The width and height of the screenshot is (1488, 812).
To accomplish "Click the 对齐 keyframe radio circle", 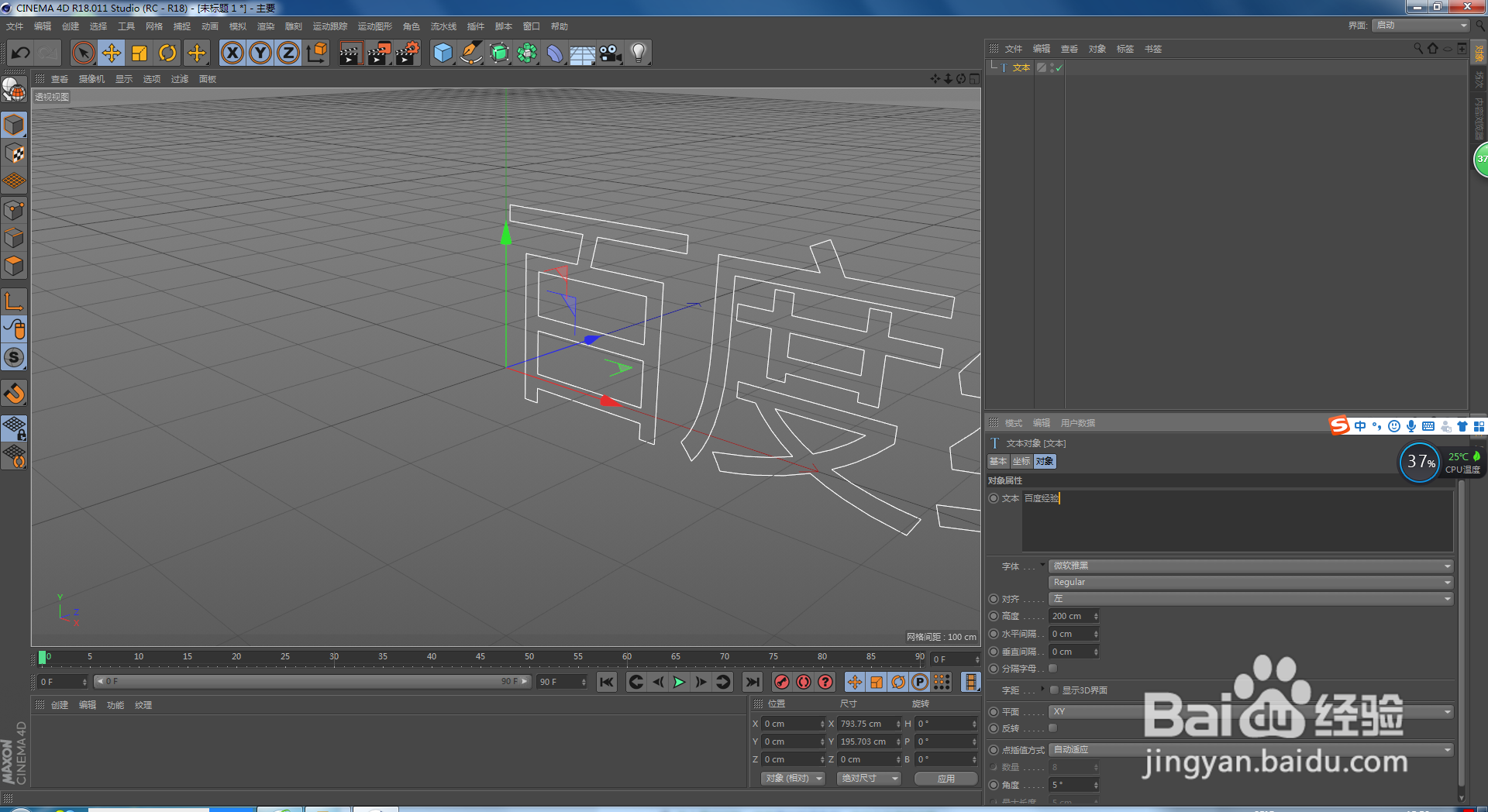I will pos(994,599).
